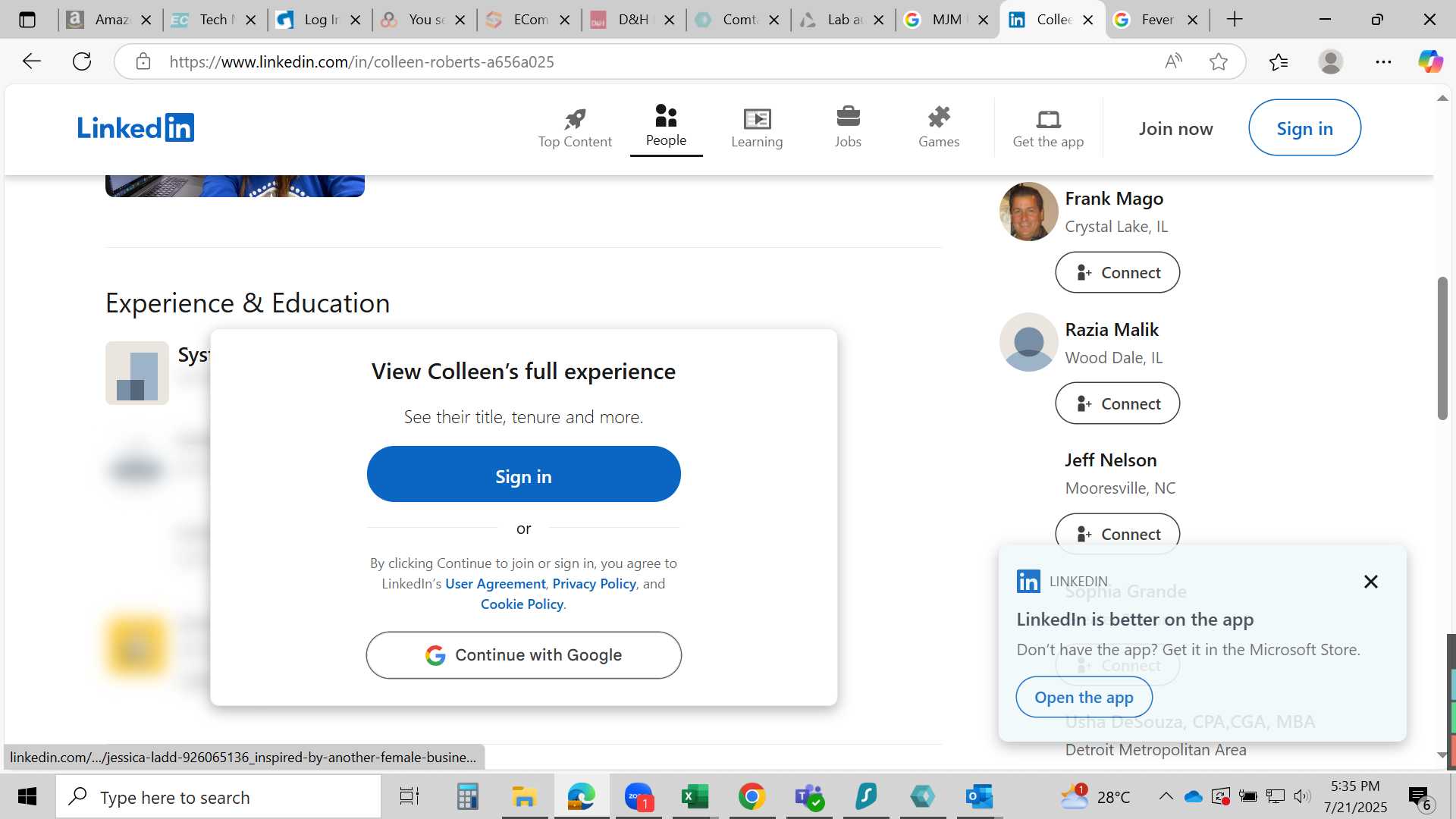Open the Games puzzle icon
Viewport: 1456px width, 819px height.
(x=939, y=117)
